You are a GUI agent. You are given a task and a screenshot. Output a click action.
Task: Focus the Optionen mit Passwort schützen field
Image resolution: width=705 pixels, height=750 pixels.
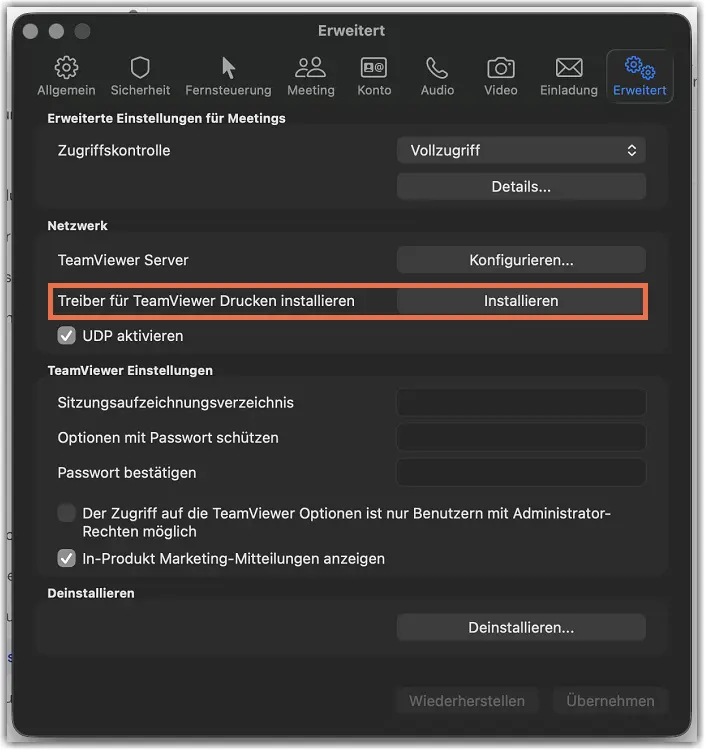[521, 438]
